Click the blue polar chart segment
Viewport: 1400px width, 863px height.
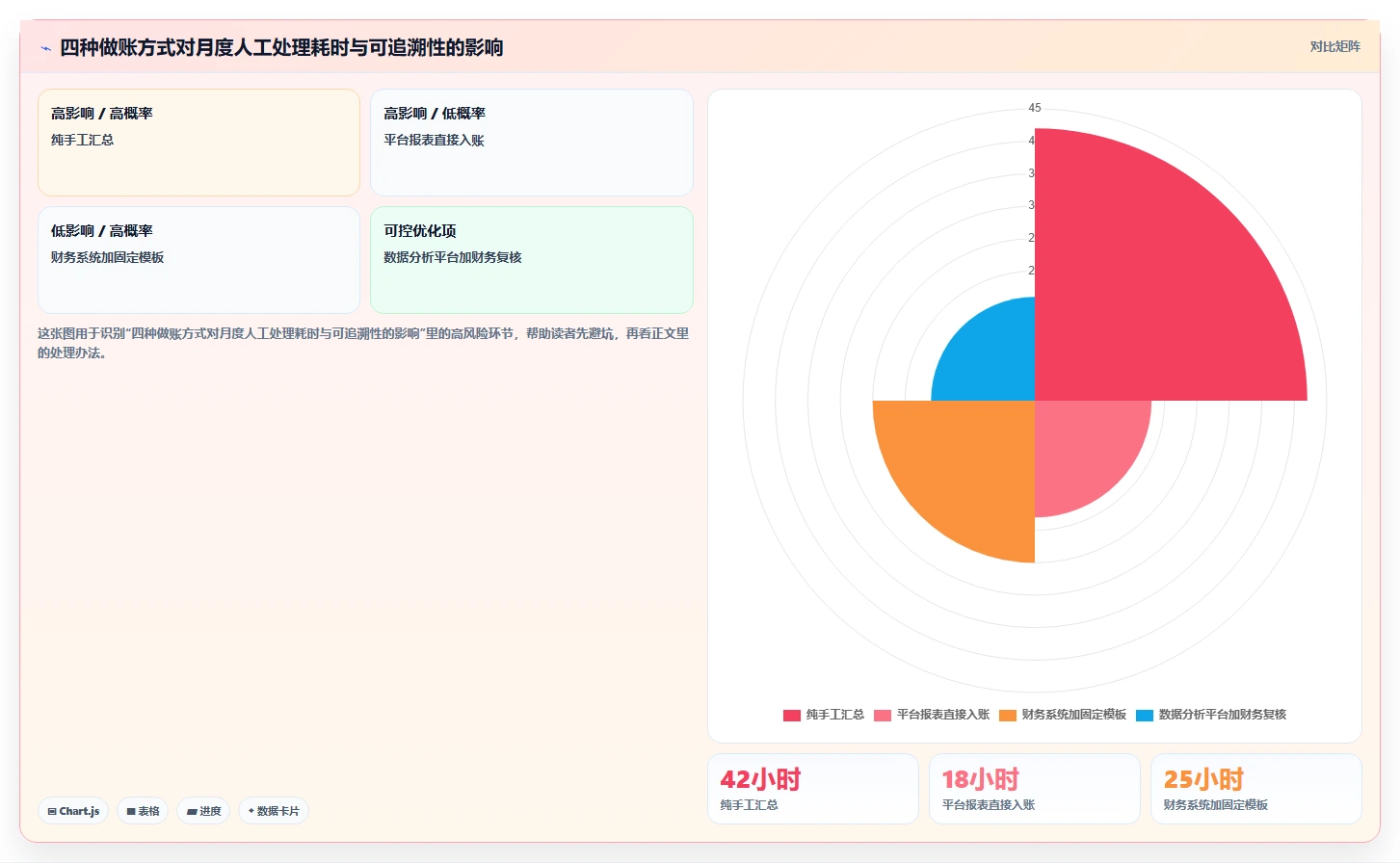click(x=992, y=358)
